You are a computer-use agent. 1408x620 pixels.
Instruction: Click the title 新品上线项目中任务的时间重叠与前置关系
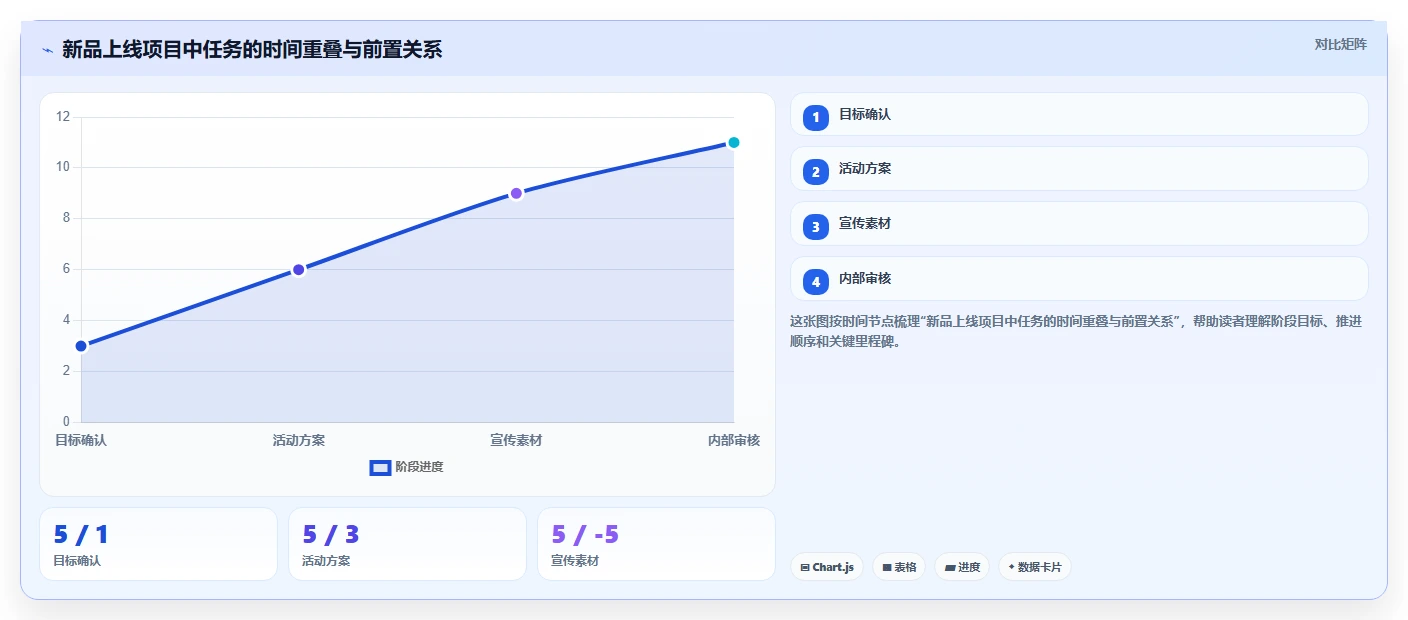click(252, 49)
